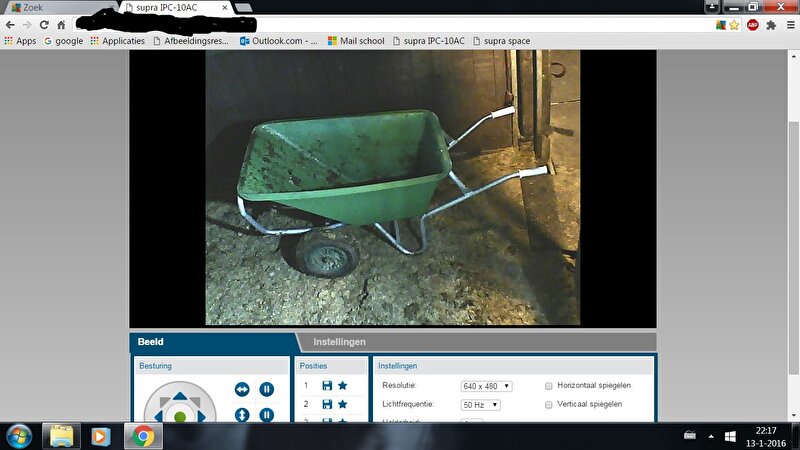
Task: Click green center control button
Action: 180,417
